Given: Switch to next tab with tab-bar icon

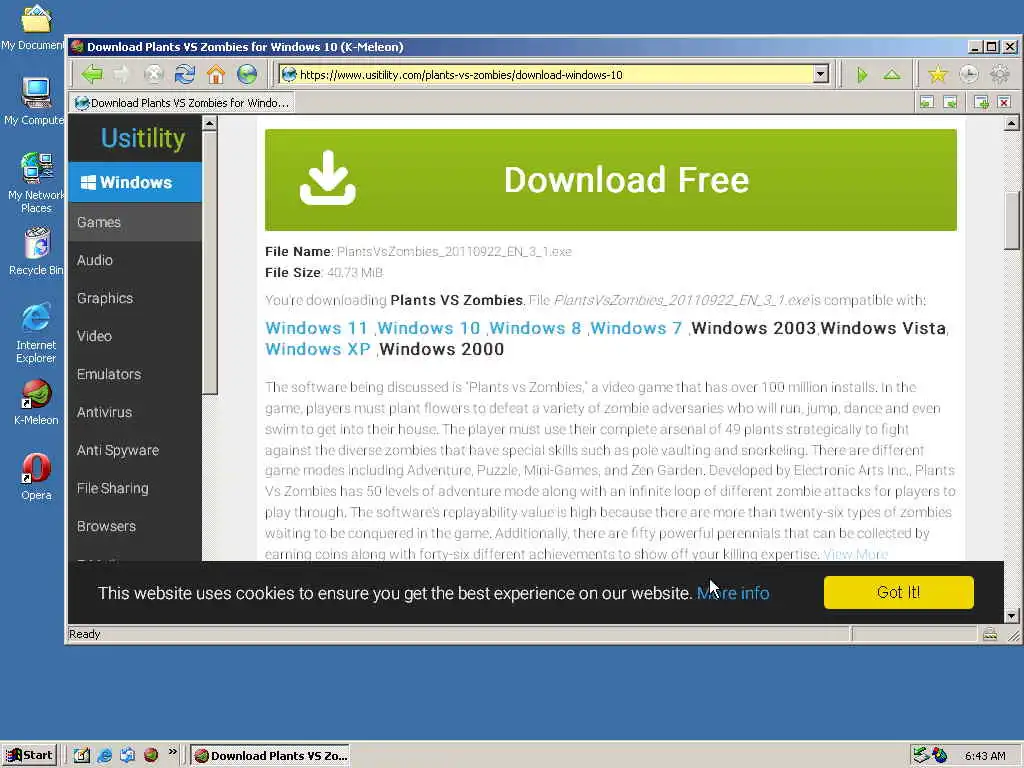Looking at the screenshot, I should (950, 103).
